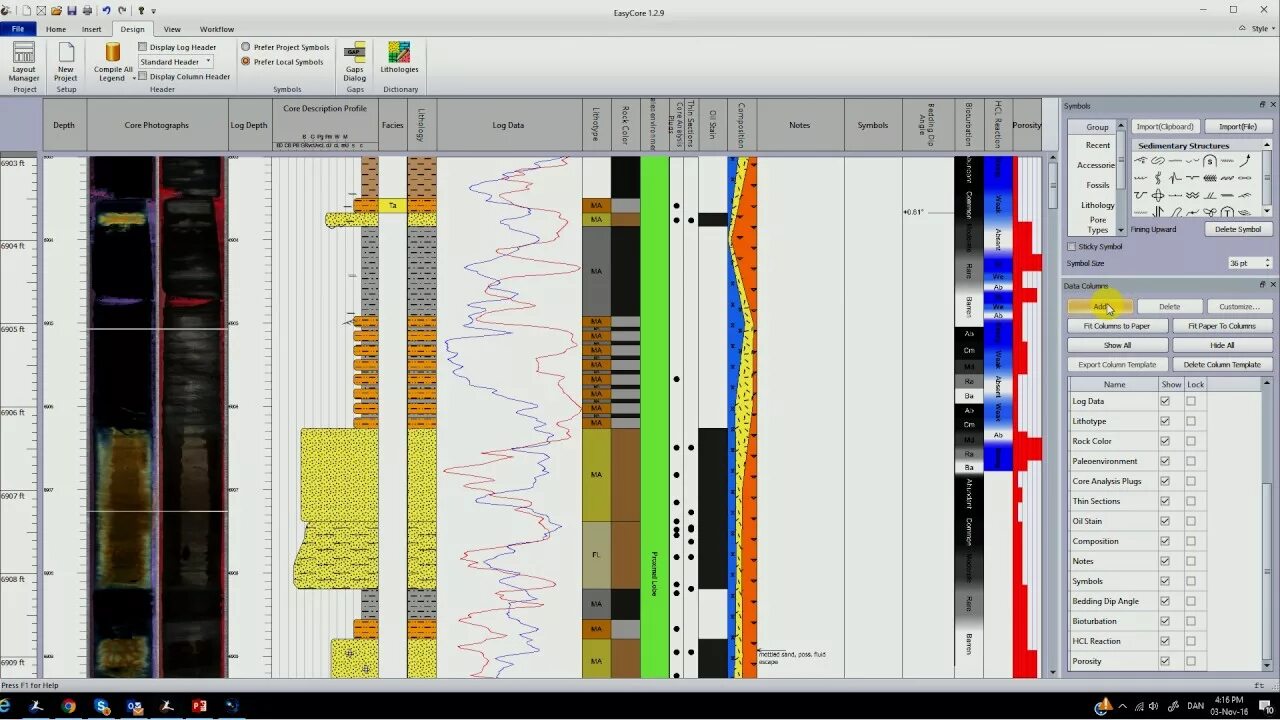Image resolution: width=1280 pixels, height=720 pixels.
Task: Click the open folder quick-access icon
Action: tap(57, 10)
